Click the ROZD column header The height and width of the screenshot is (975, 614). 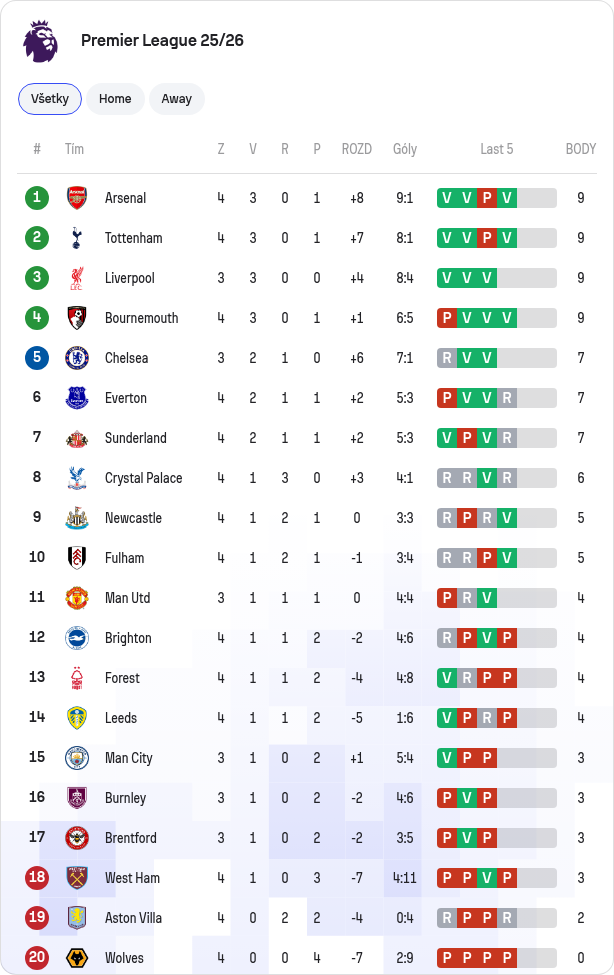point(356,149)
